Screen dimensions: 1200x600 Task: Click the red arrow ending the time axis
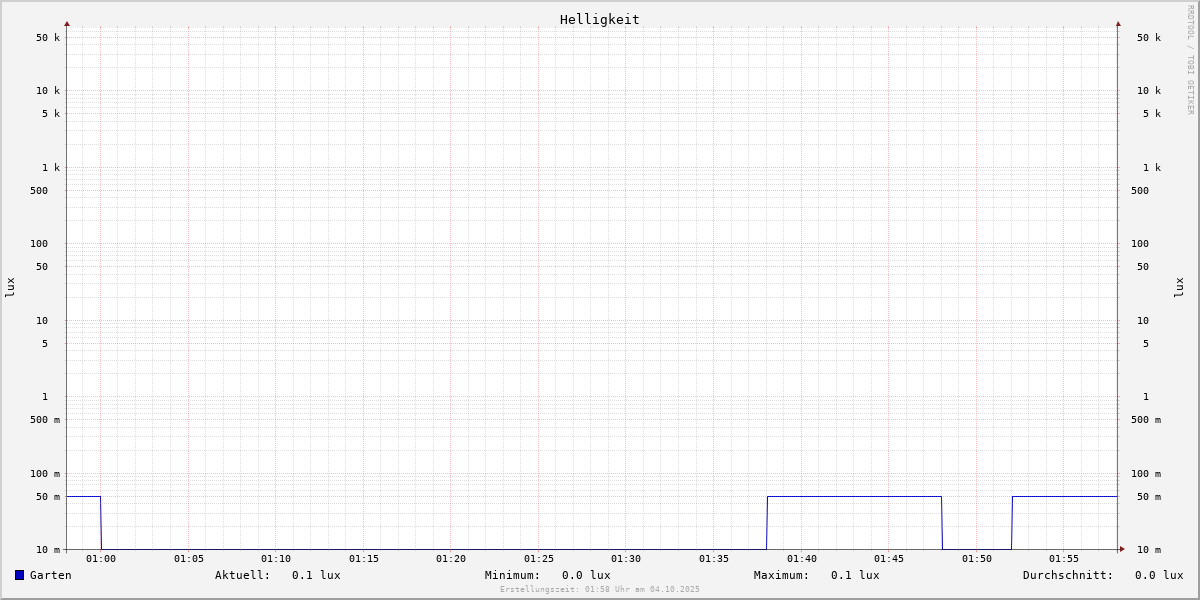pyautogui.click(x=1122, y=549)
